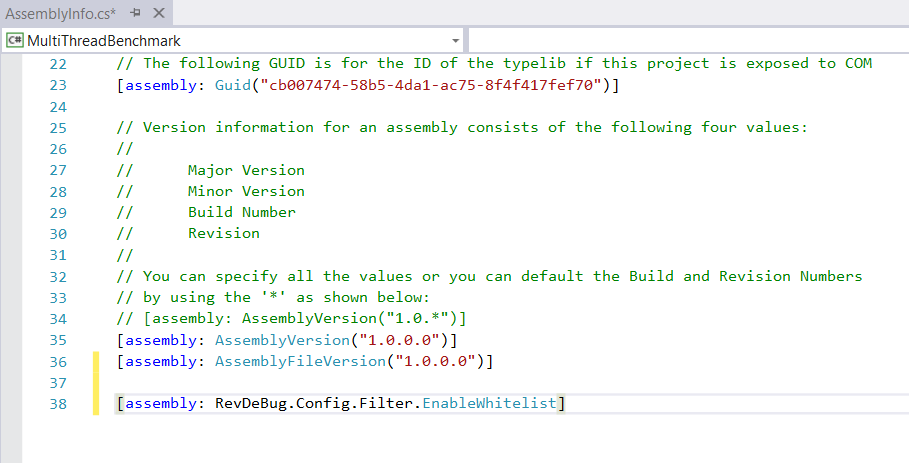Viewport: 909px width, 463px height.
Task: Click the "by using the '*'" comment
Action: (x=273, y=298)
